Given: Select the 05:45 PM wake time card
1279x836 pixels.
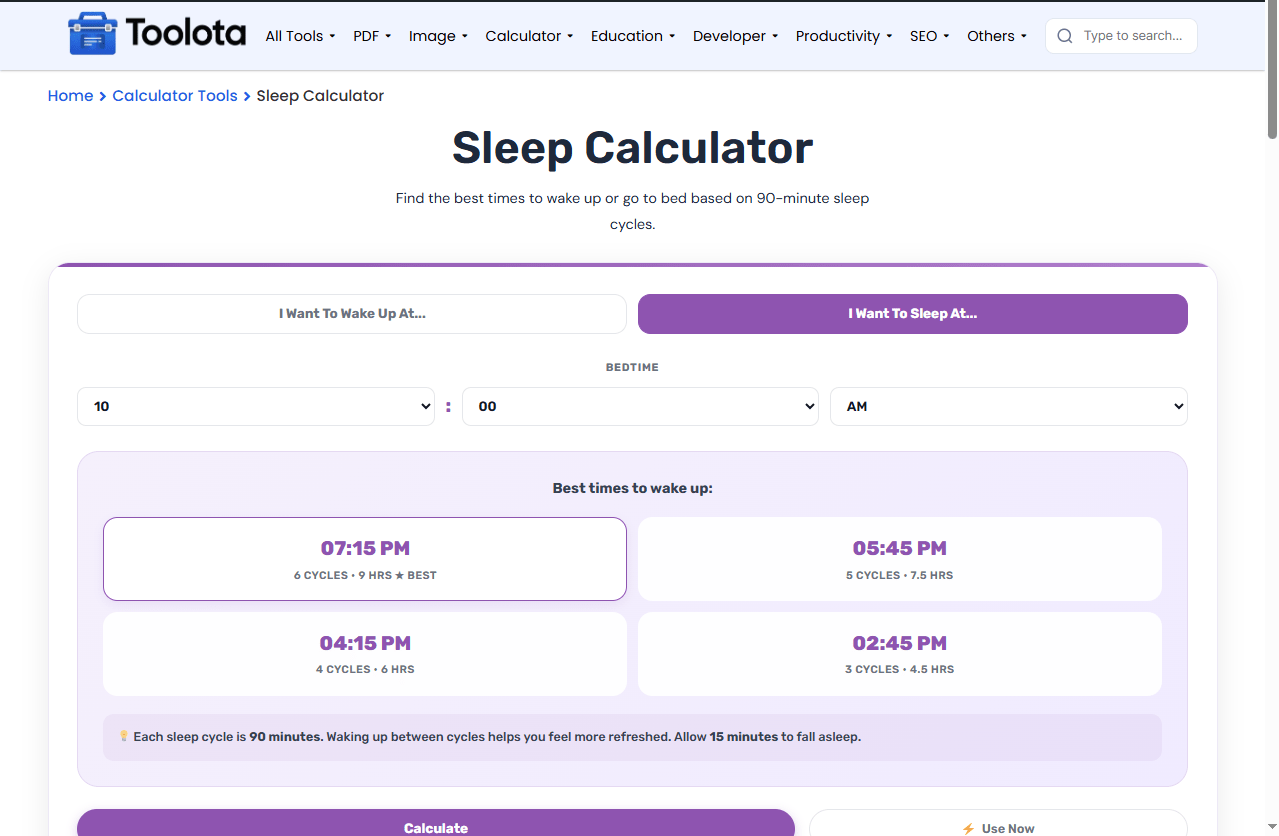Looking at the screenshot, I should (900, 559).
